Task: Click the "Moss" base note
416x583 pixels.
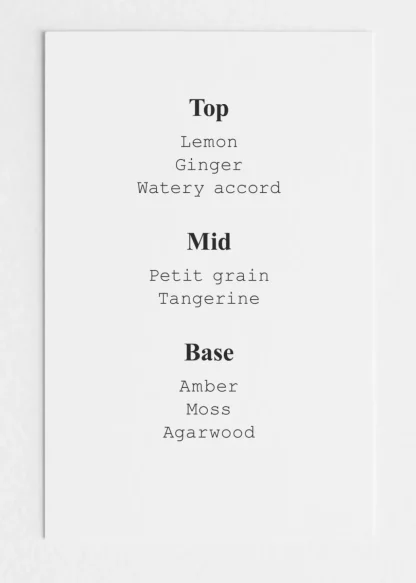Action: pos(209,410)
